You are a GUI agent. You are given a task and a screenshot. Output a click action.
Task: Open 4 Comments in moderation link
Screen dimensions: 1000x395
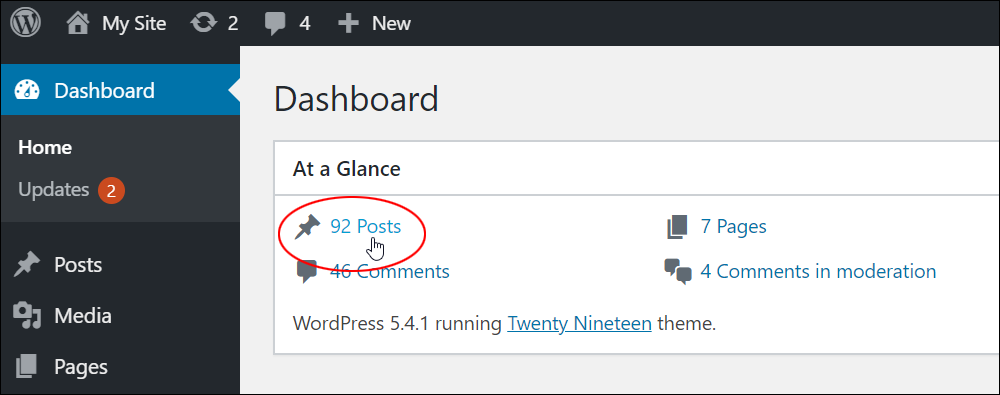point(818,272)
